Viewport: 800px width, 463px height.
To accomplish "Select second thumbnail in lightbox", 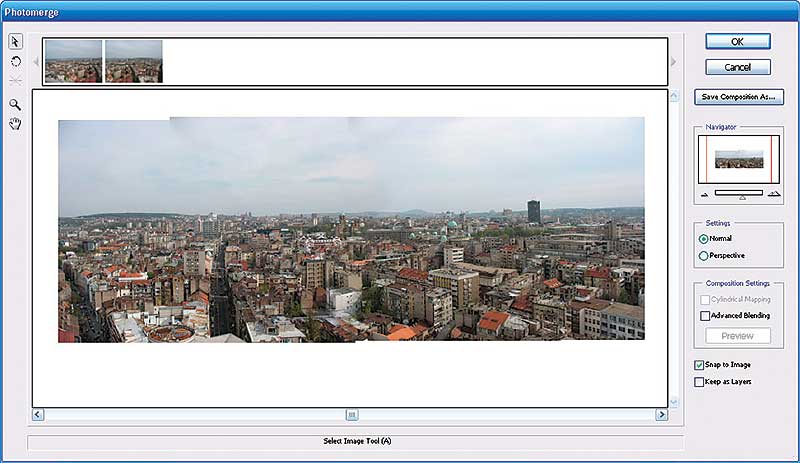I will pos(134,62).
